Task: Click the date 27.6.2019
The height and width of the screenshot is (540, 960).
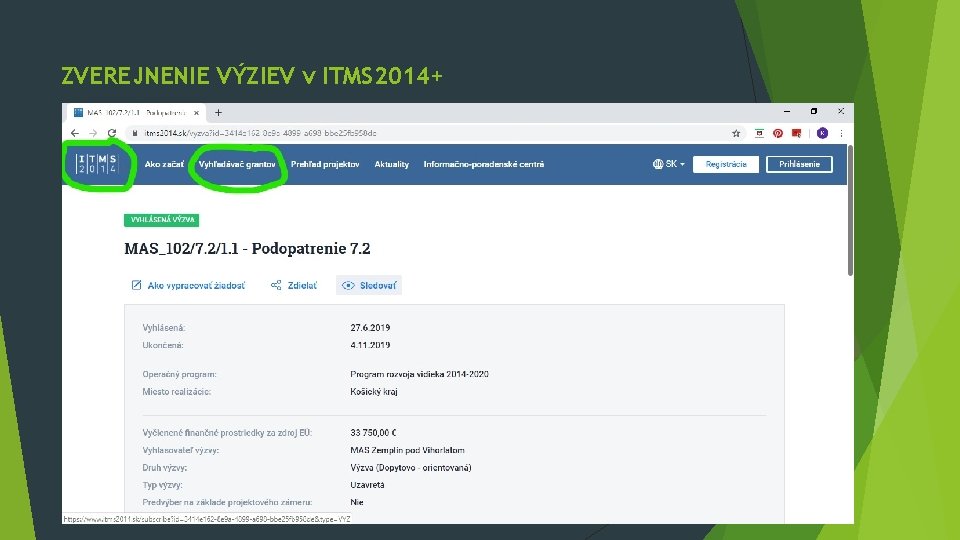Action: (x=370, y=328)
